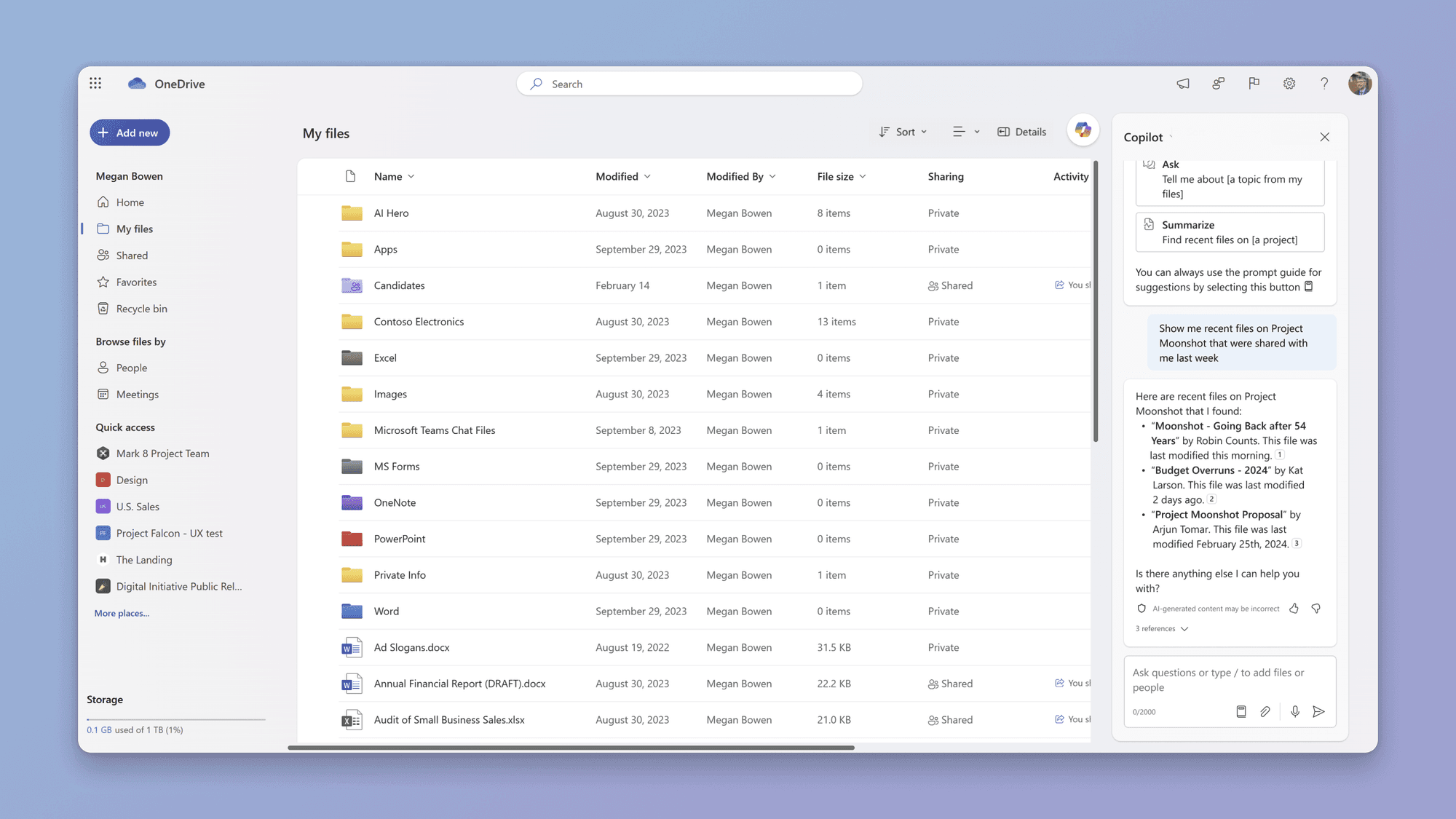Open the prompt guide icon in chat box
Viewport: 1456px width, 819px height.
(x=1241, y=712)
